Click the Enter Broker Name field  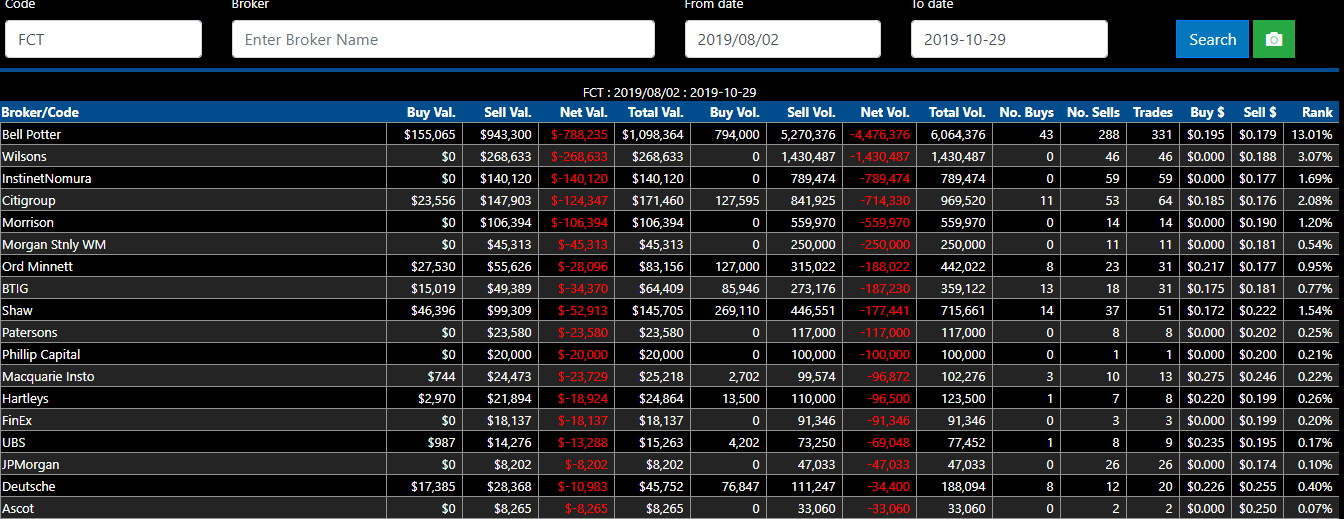tap(443, 39)
